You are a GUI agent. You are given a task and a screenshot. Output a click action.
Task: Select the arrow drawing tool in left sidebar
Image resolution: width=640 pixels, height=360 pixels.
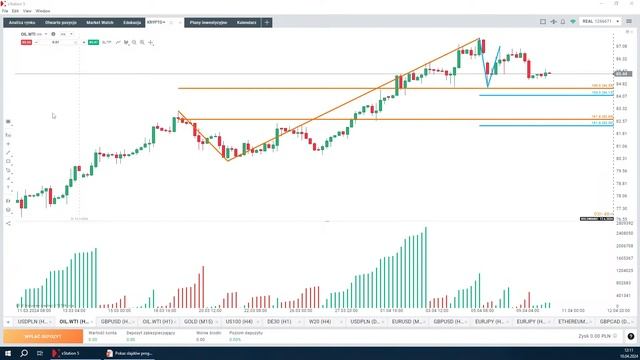tap(8, 179)
